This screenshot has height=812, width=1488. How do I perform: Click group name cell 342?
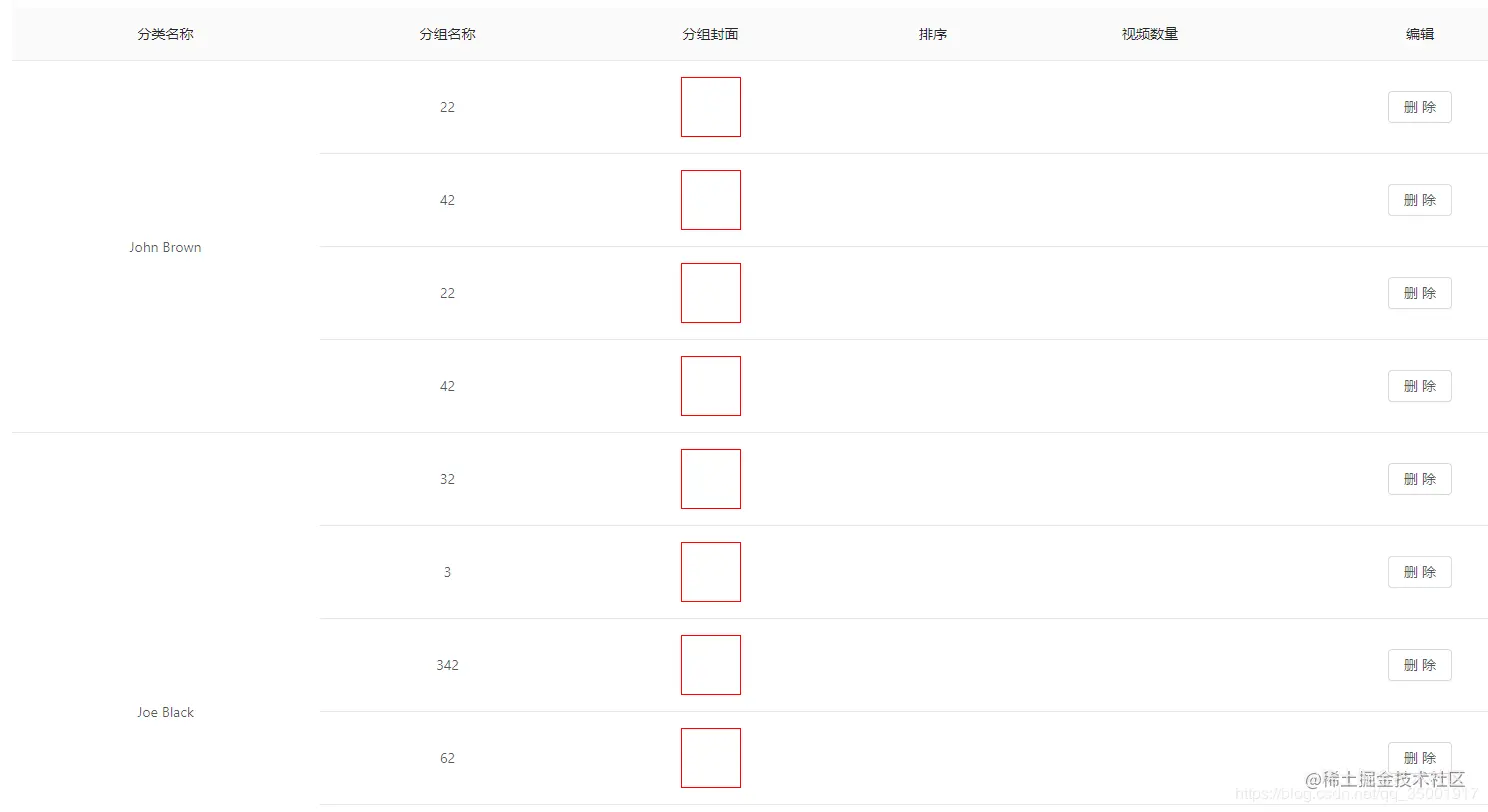pyautogui.click(x=447, y=665)
